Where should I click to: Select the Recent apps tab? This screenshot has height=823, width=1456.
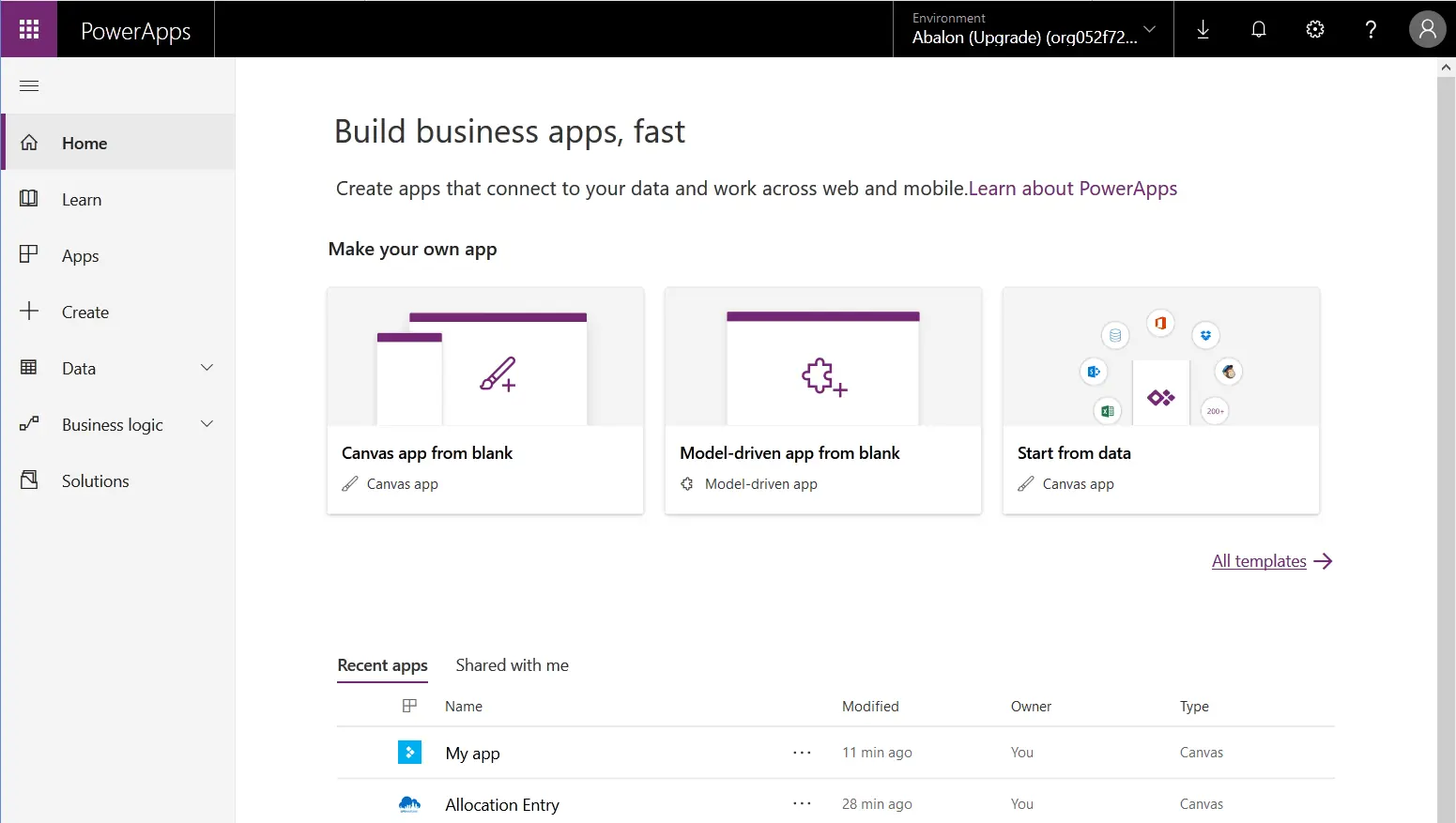tap(382, 664)
